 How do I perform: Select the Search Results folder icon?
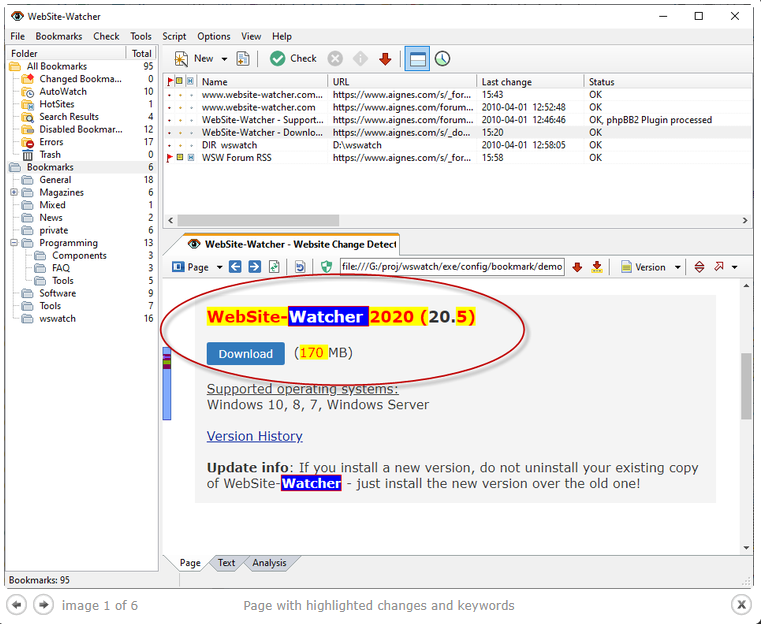pos(28,117)
